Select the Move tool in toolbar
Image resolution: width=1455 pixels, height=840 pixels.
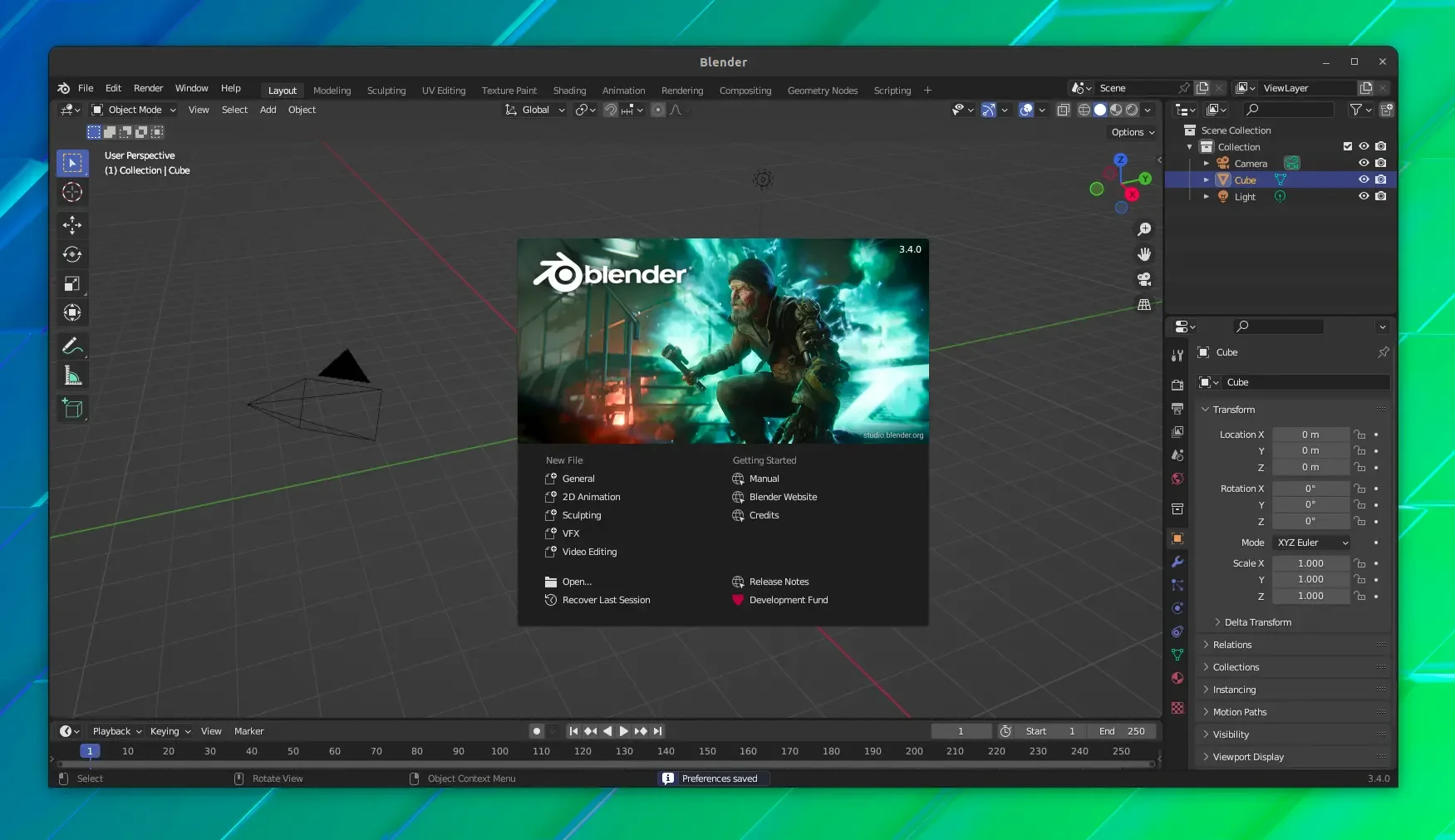(x=72, y=224)
